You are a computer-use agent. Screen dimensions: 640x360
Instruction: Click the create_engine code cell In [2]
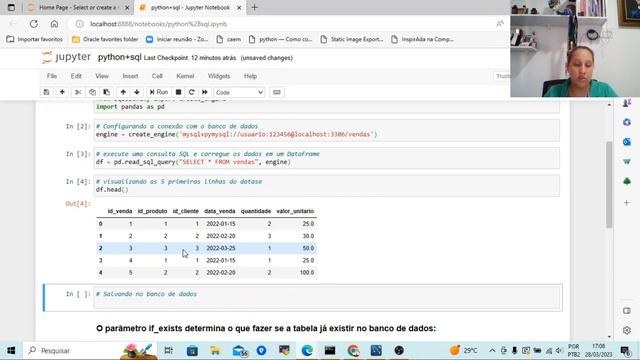point(327,130)
